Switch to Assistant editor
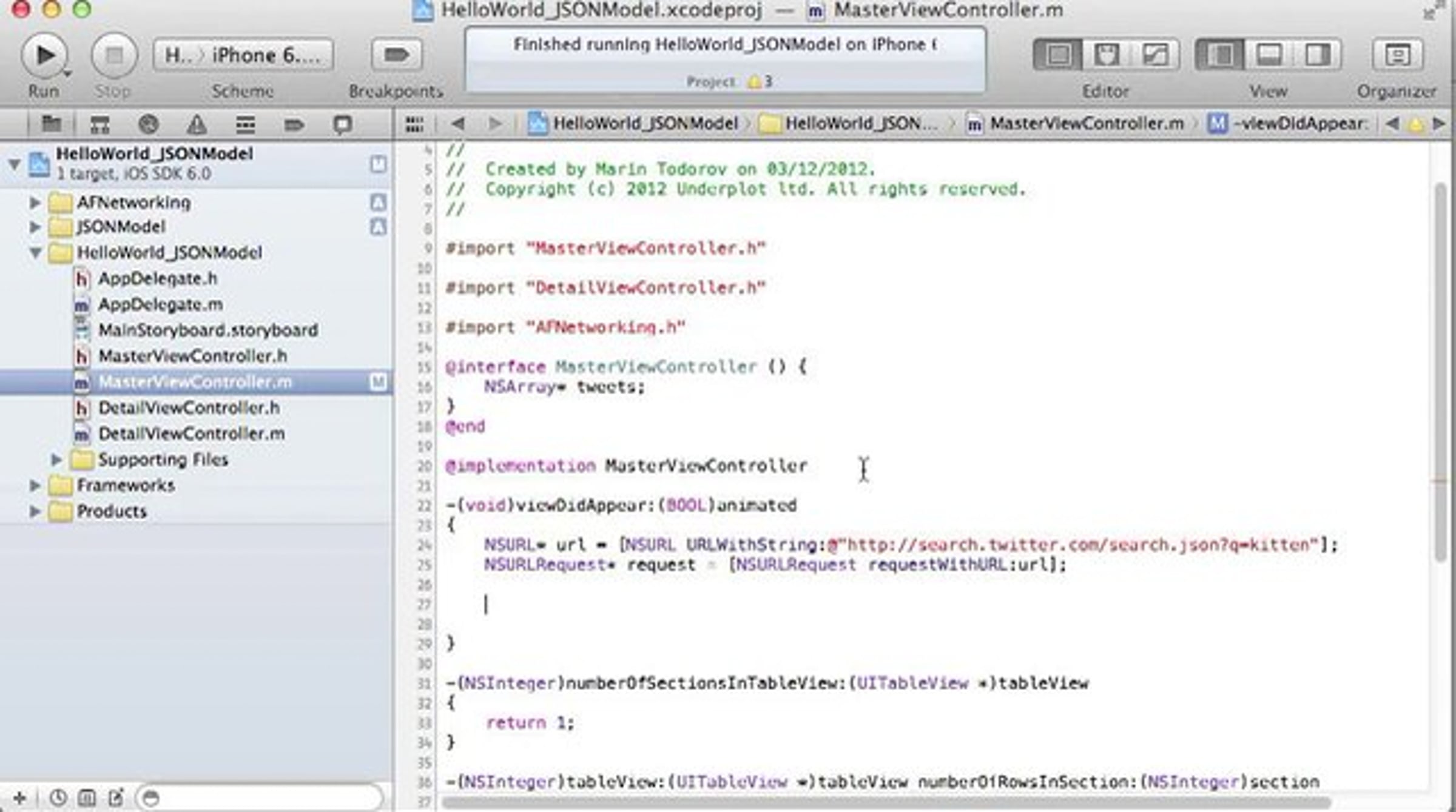This screenshot has height=812, width=1456. pyautogui.click(x=1107, y=55)
